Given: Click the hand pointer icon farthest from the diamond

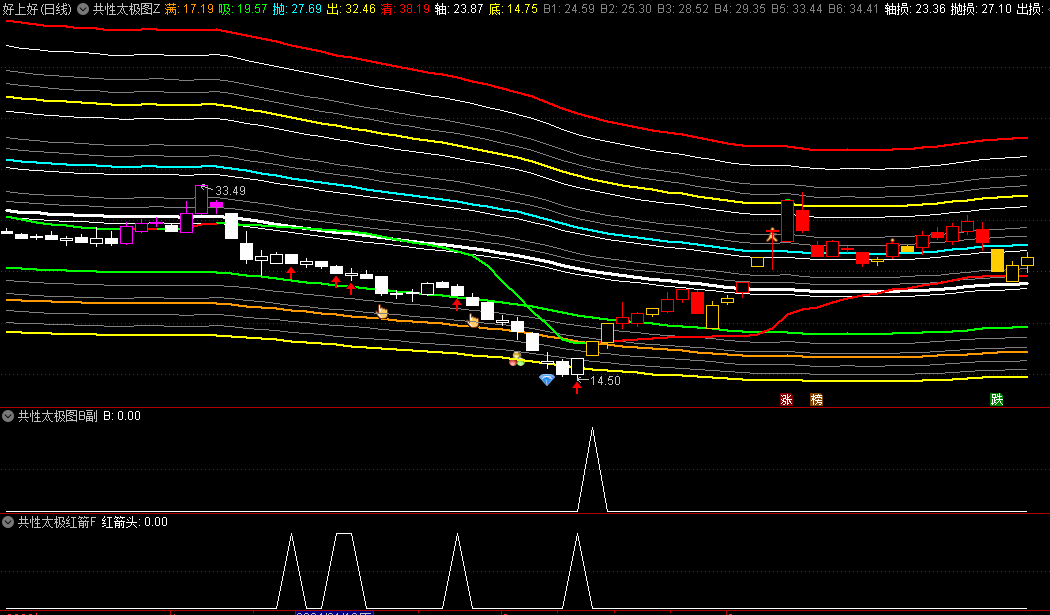Looking at the screenshot, I should [x=382, y=312].
